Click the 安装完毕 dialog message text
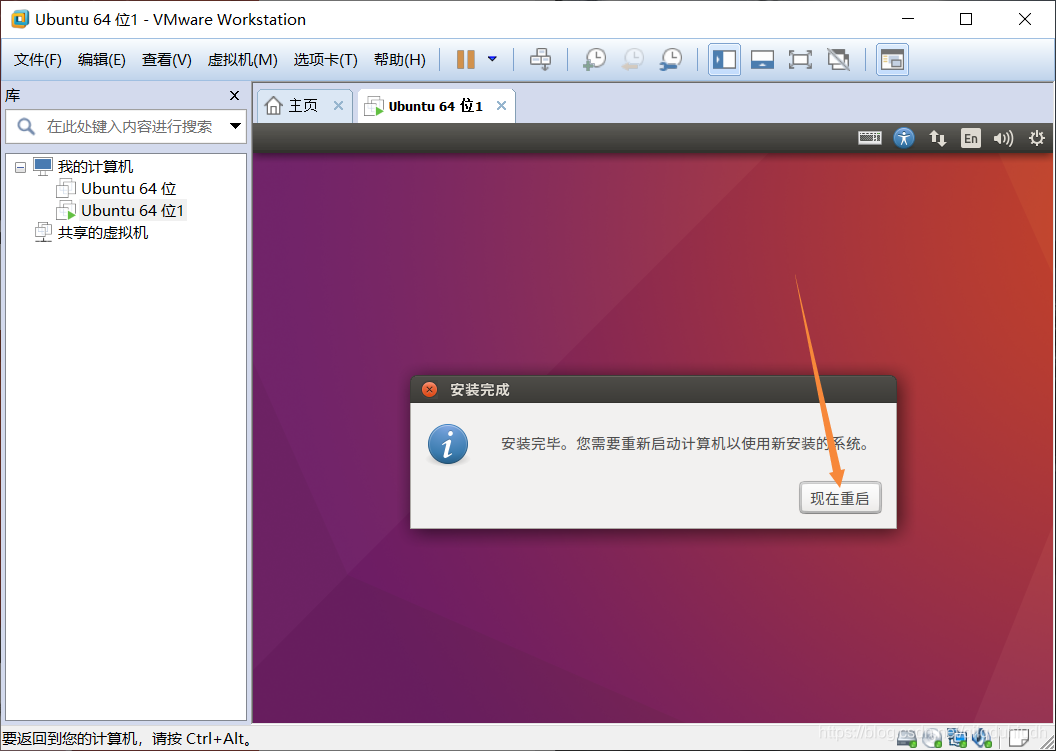 686,444
